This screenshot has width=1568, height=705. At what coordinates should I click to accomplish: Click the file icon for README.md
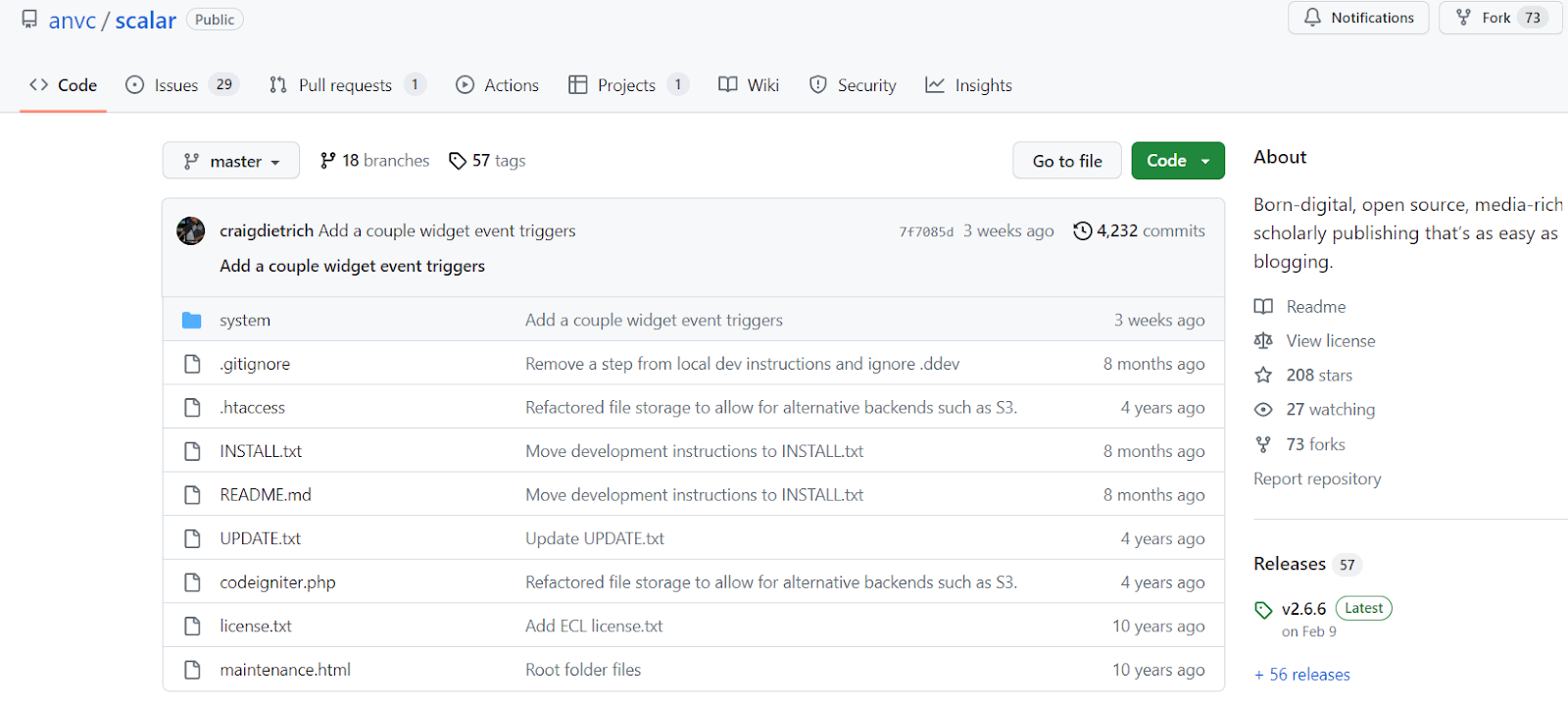coord(192,495)
